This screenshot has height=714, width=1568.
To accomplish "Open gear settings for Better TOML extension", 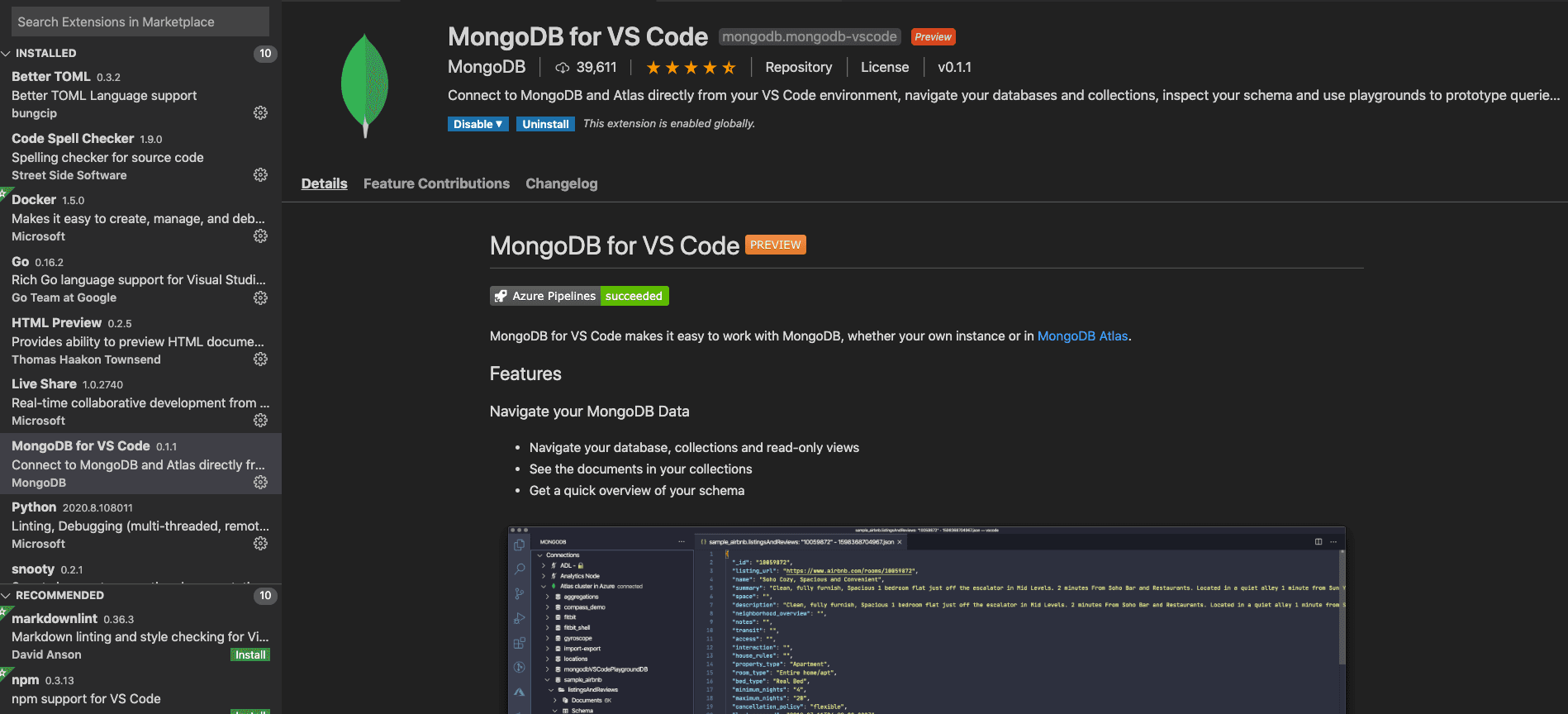I will click(260, 113).
